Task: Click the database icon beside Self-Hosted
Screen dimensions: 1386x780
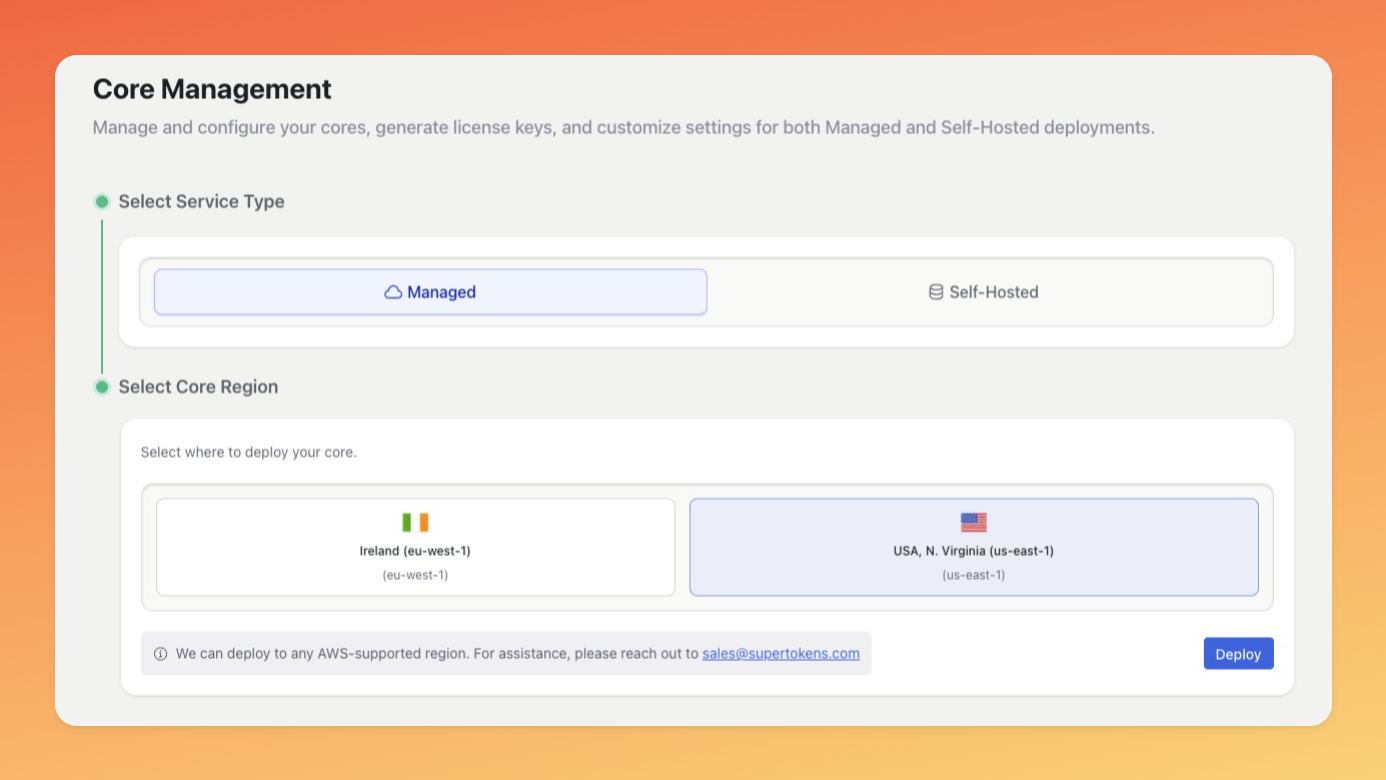Action: pyautogui.click(x=936, y=292)
